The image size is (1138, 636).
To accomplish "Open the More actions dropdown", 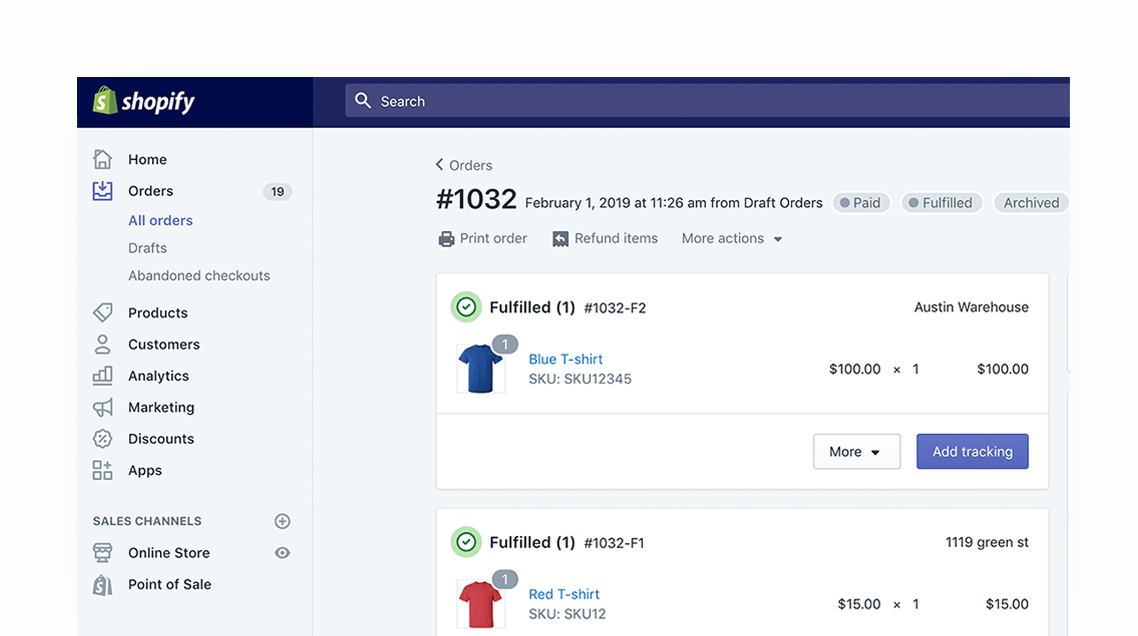I will pyautogui.click(x=731, y=238).
